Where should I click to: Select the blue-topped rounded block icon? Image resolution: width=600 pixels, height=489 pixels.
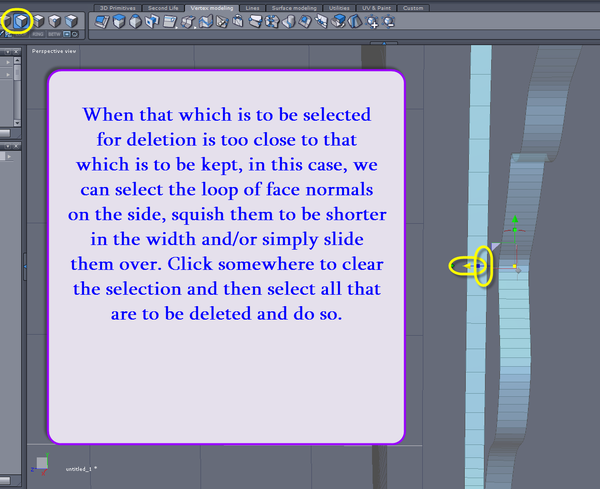305,21
